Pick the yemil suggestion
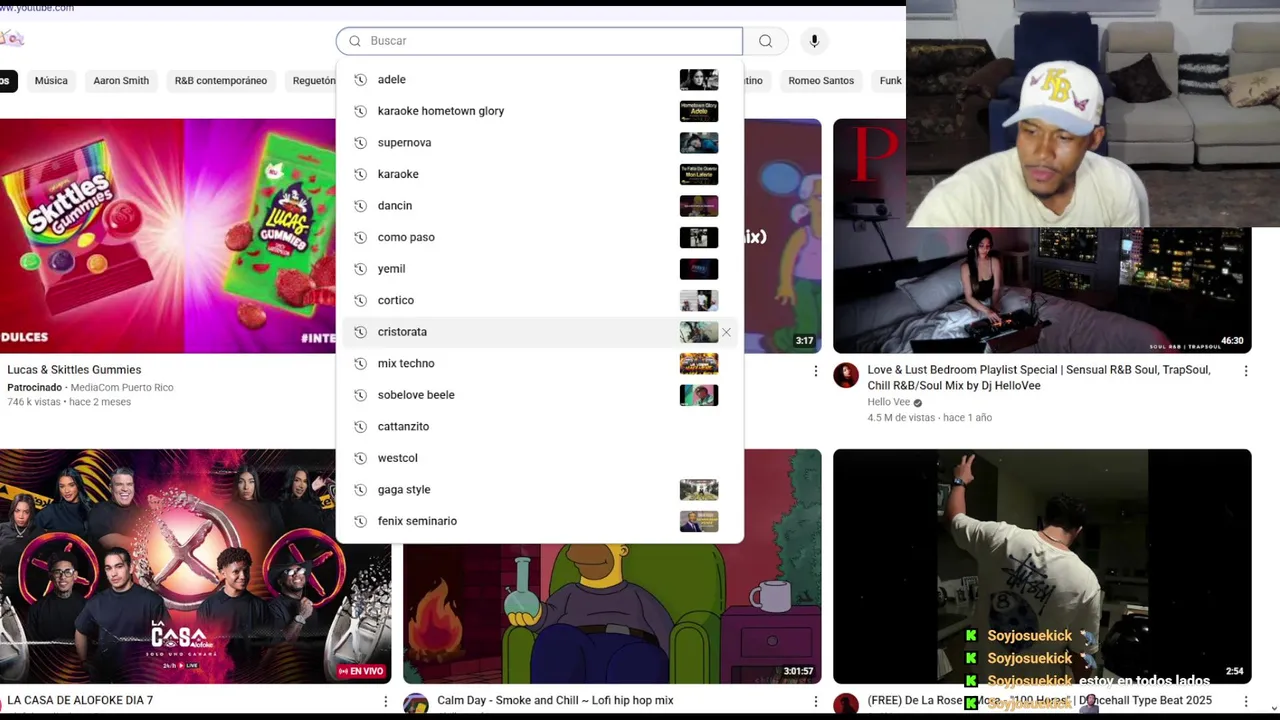 point(539,269)
